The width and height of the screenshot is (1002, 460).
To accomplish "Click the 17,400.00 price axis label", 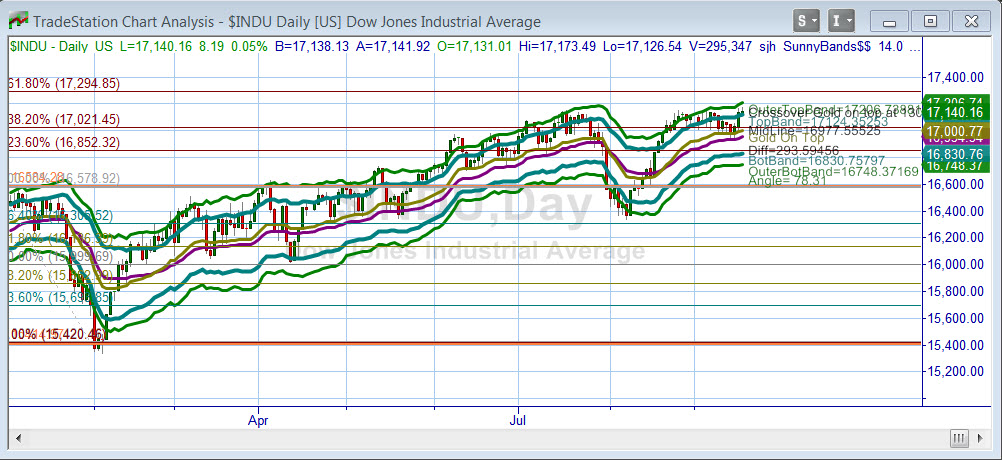I will [957, 77].
